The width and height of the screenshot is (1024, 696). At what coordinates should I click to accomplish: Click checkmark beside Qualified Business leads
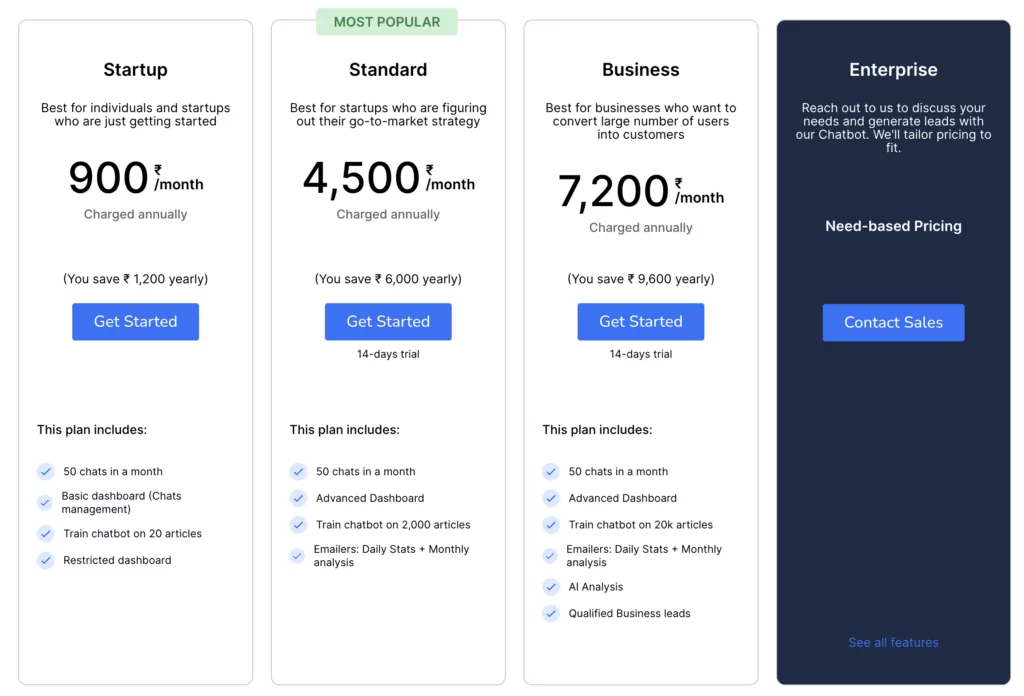pyautogui.click(x=551, y=614)
